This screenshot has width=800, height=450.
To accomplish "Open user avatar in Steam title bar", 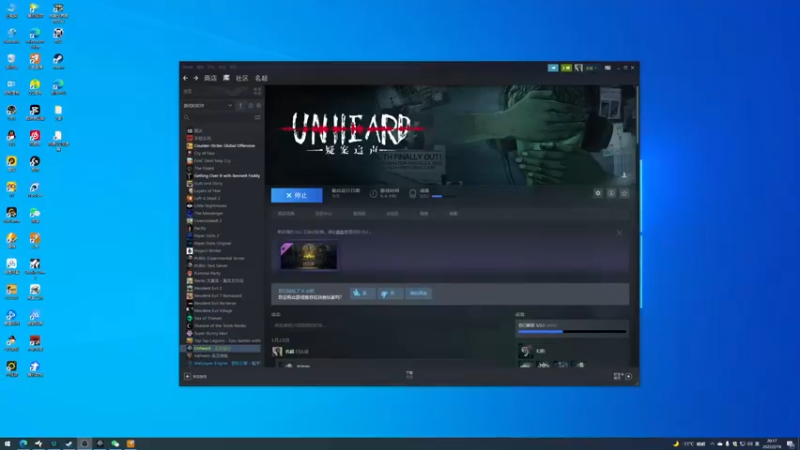I will tap(579, 68).
